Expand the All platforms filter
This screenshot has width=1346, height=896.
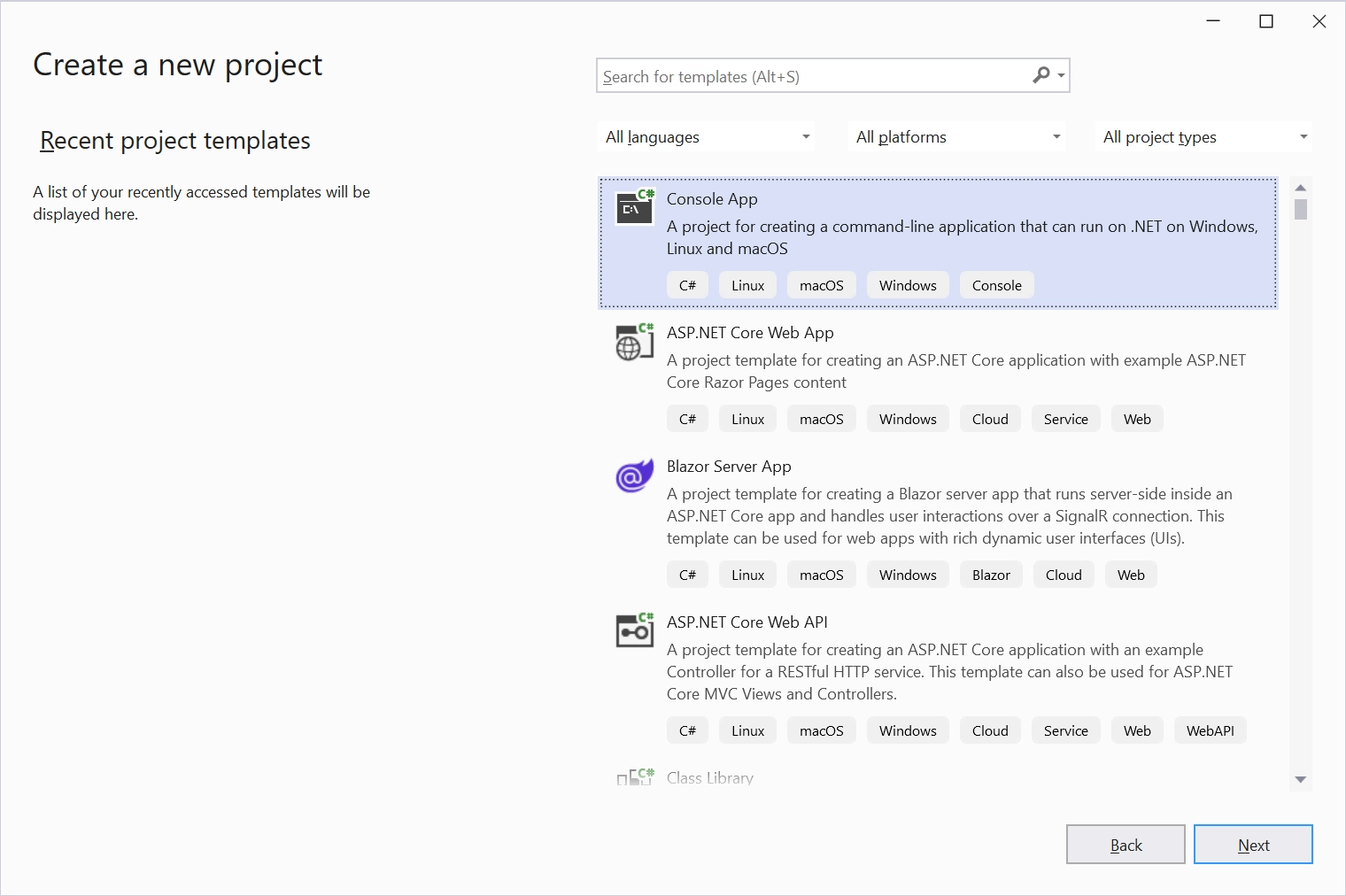[957, 137]
